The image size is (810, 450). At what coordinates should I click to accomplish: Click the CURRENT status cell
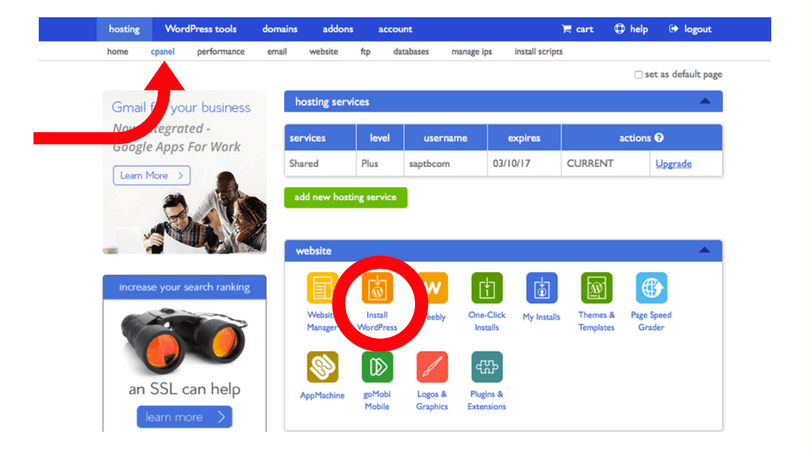[x=605, y=163]
